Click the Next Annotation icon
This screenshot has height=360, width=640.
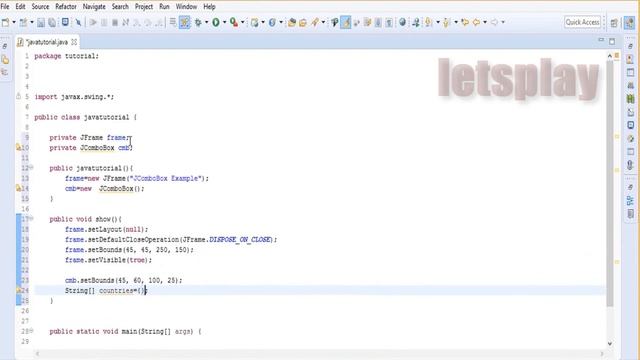tap(428, 22)
